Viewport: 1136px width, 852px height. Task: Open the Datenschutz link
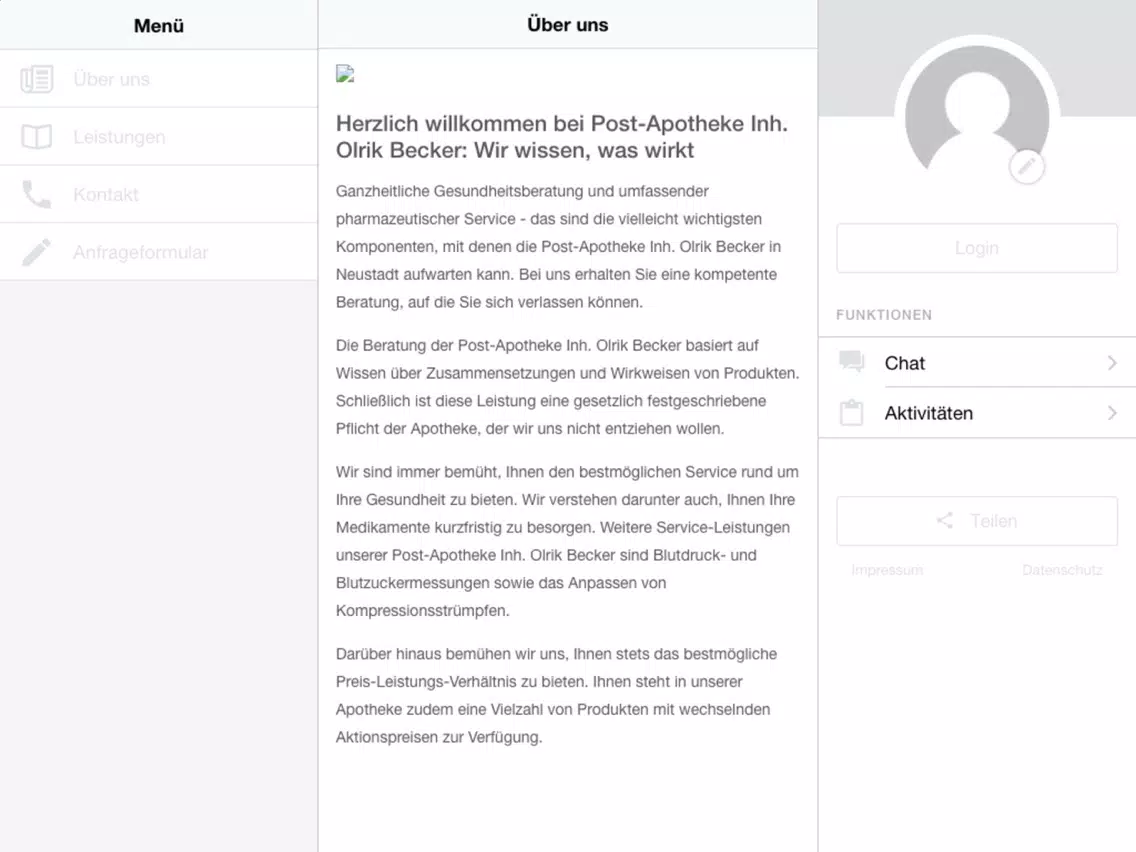click(x=1062, y=570)
